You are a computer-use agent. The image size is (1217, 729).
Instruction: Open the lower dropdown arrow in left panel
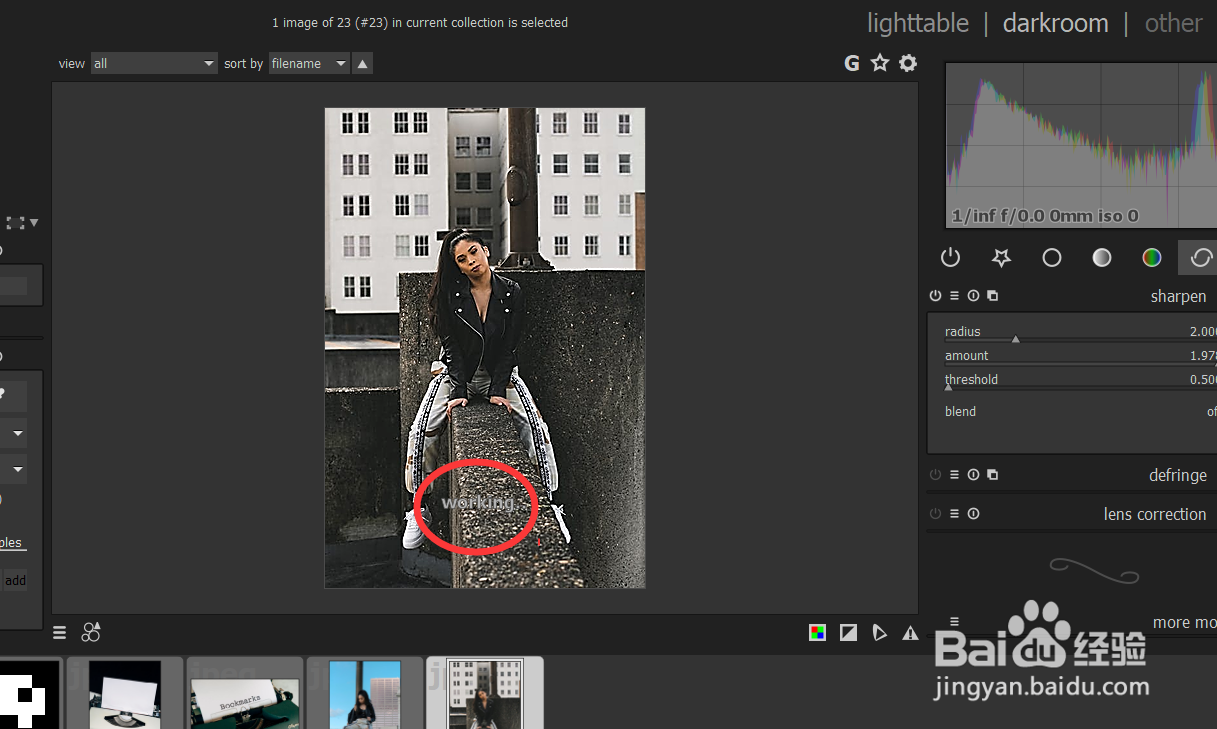pyautogui.click(x=17, y=468)
